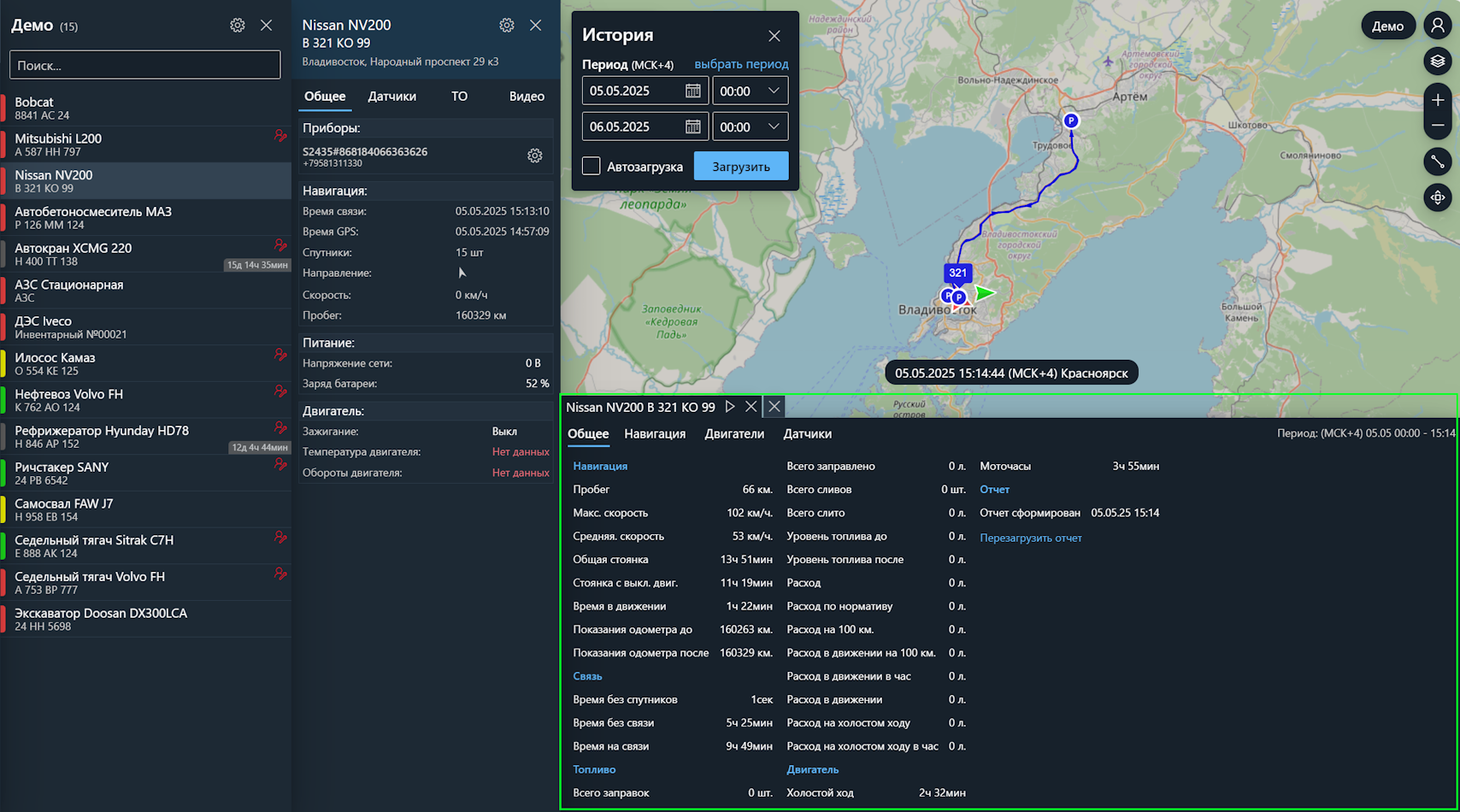Select Нефтевоз Volvo FH in the list
The width and height of the screenshot is (1460, 812).
[x=145, y=400]
